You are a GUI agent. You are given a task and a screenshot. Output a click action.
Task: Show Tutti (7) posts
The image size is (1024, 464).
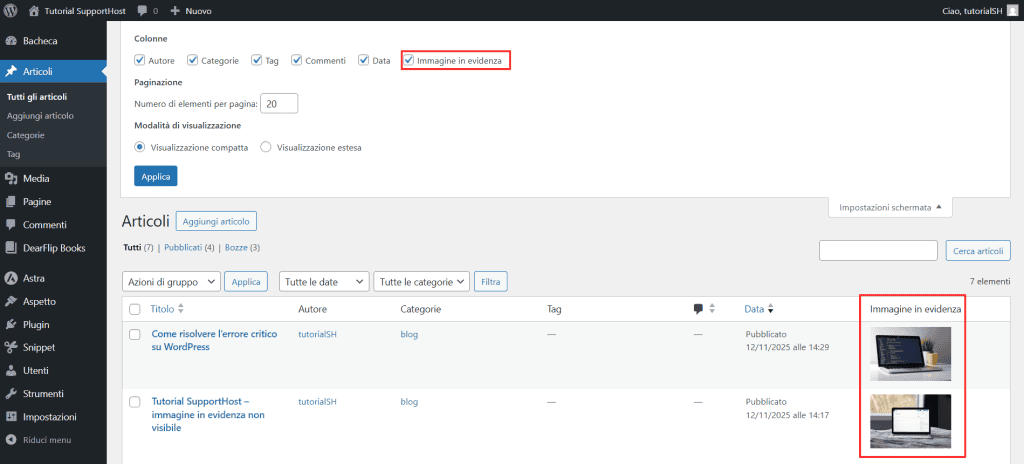[x=138, y=248]
